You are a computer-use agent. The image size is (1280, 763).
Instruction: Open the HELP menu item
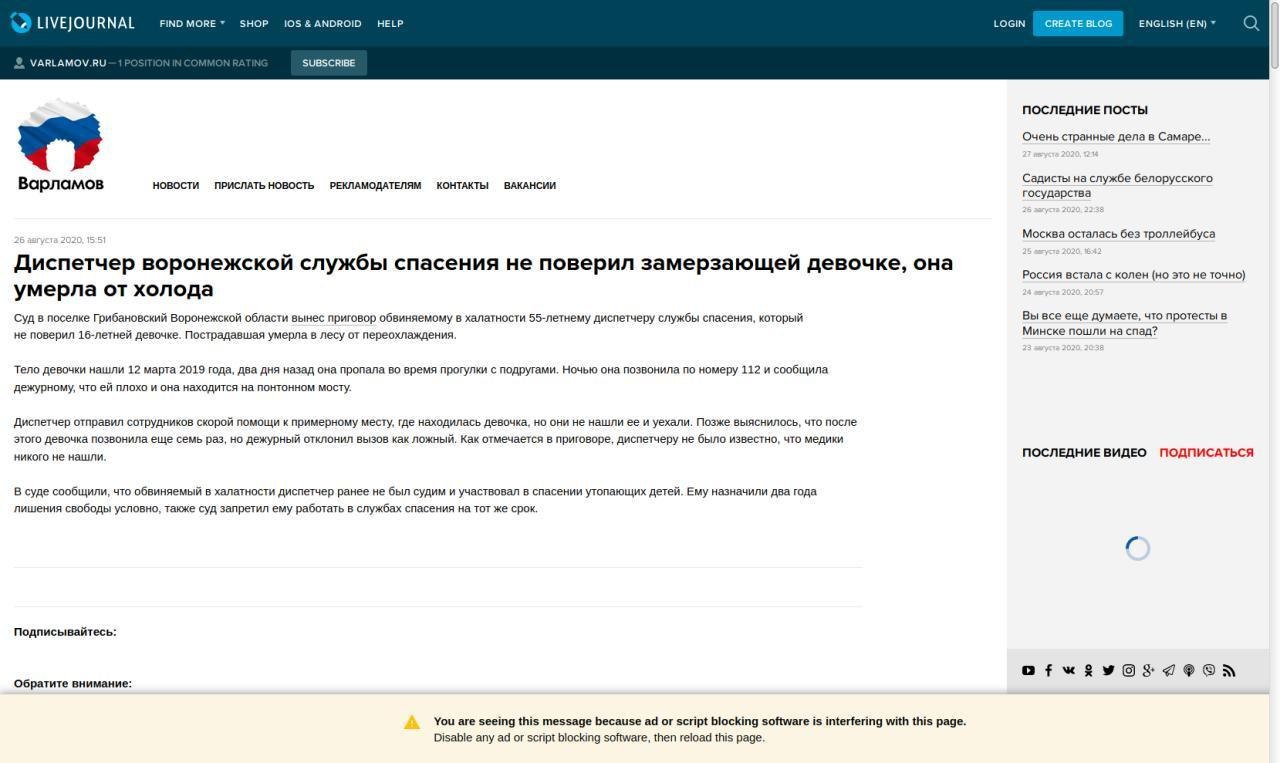click(x=390, y=23)
